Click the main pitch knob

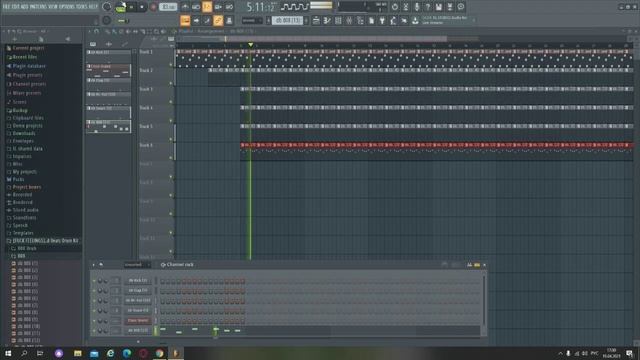point(107,20)
